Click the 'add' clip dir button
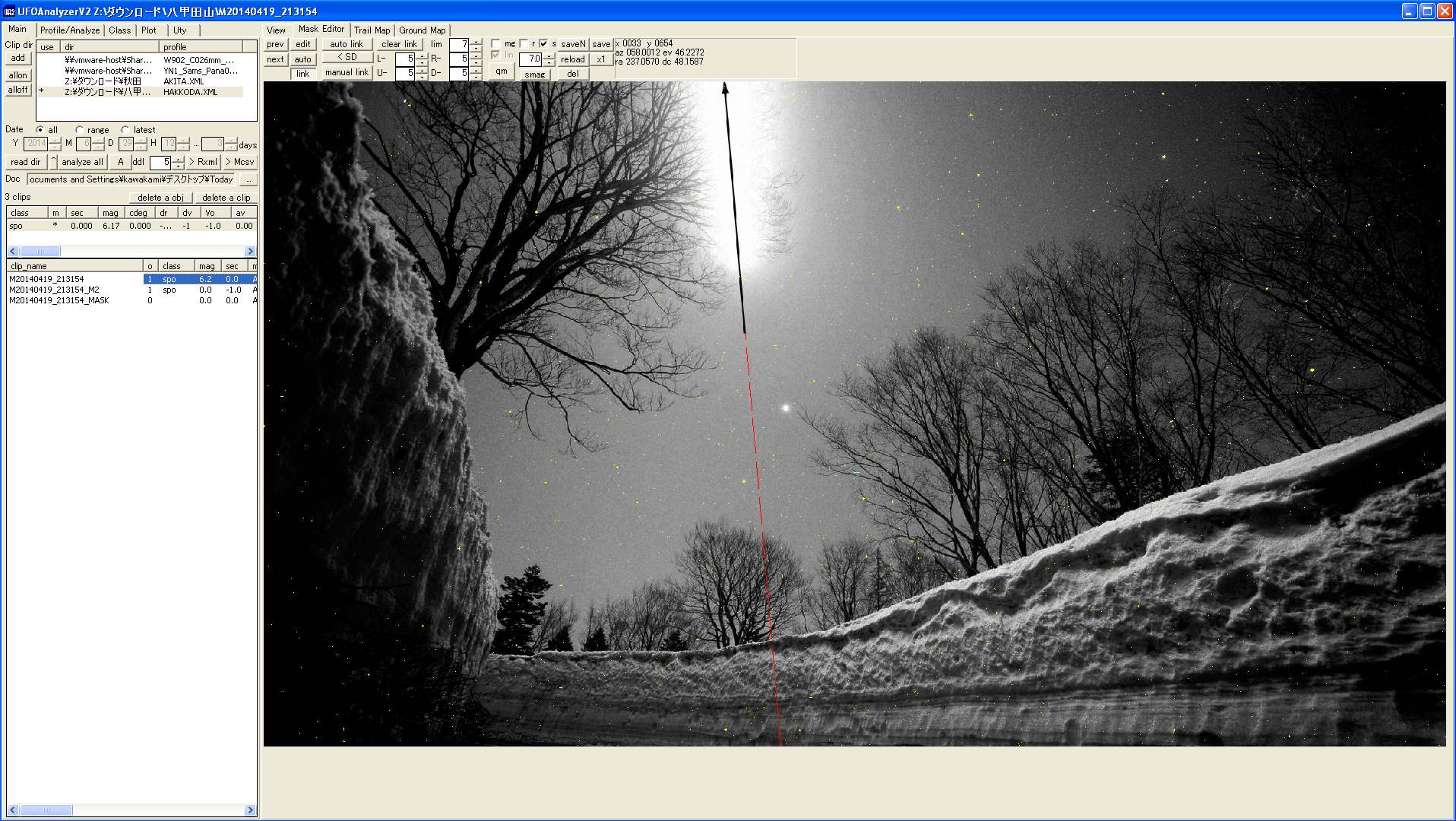This screenshot has height=821, width=1456. [x=18, y=59]
